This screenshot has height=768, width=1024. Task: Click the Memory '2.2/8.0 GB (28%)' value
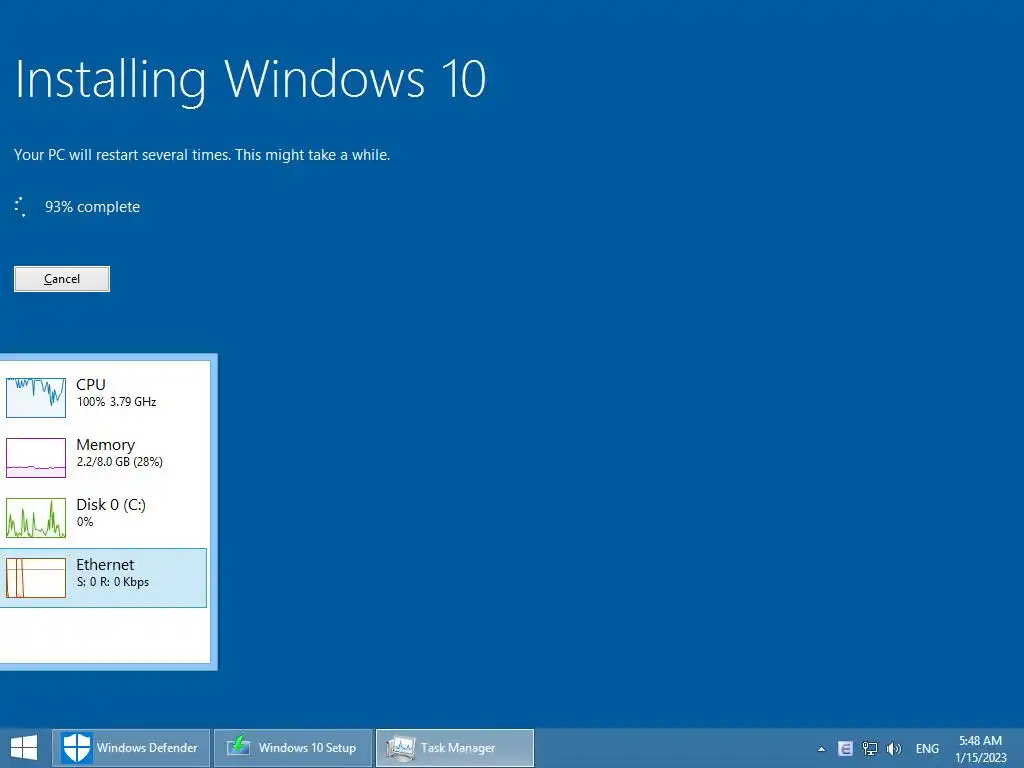(x=120, y=462)
